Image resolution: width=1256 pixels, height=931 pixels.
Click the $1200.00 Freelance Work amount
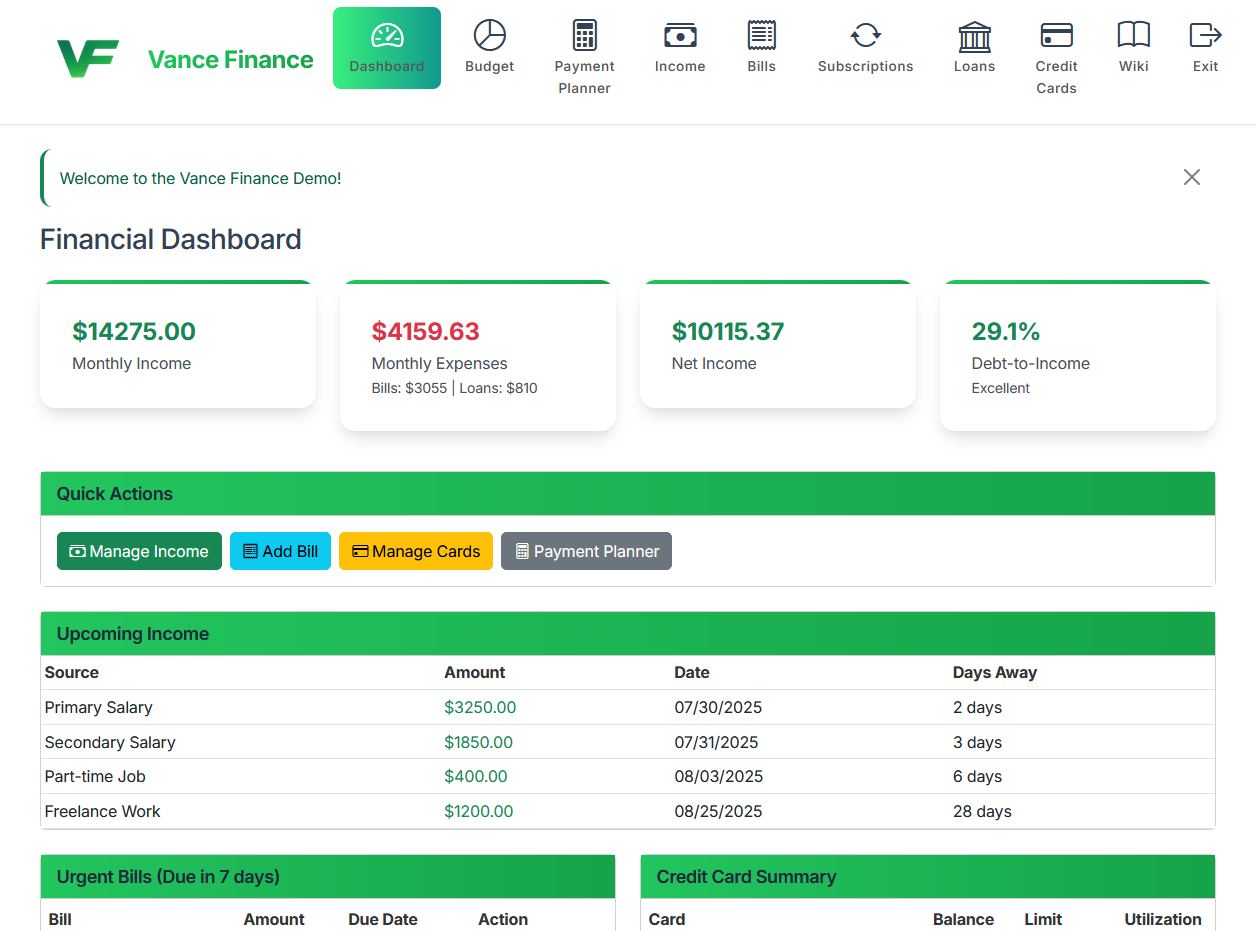[479, 811]
